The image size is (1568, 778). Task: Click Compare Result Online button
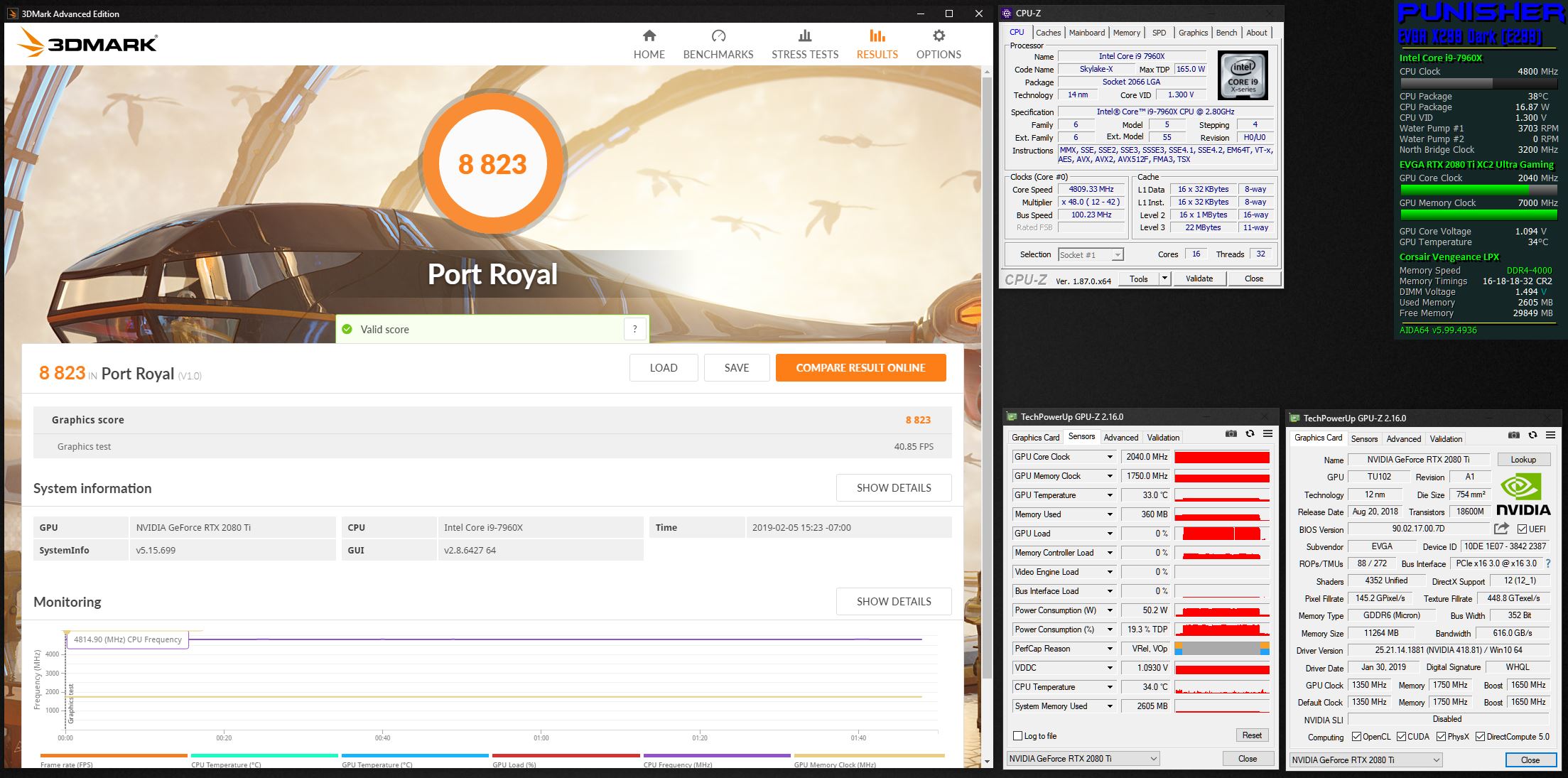tap(860, 368)
